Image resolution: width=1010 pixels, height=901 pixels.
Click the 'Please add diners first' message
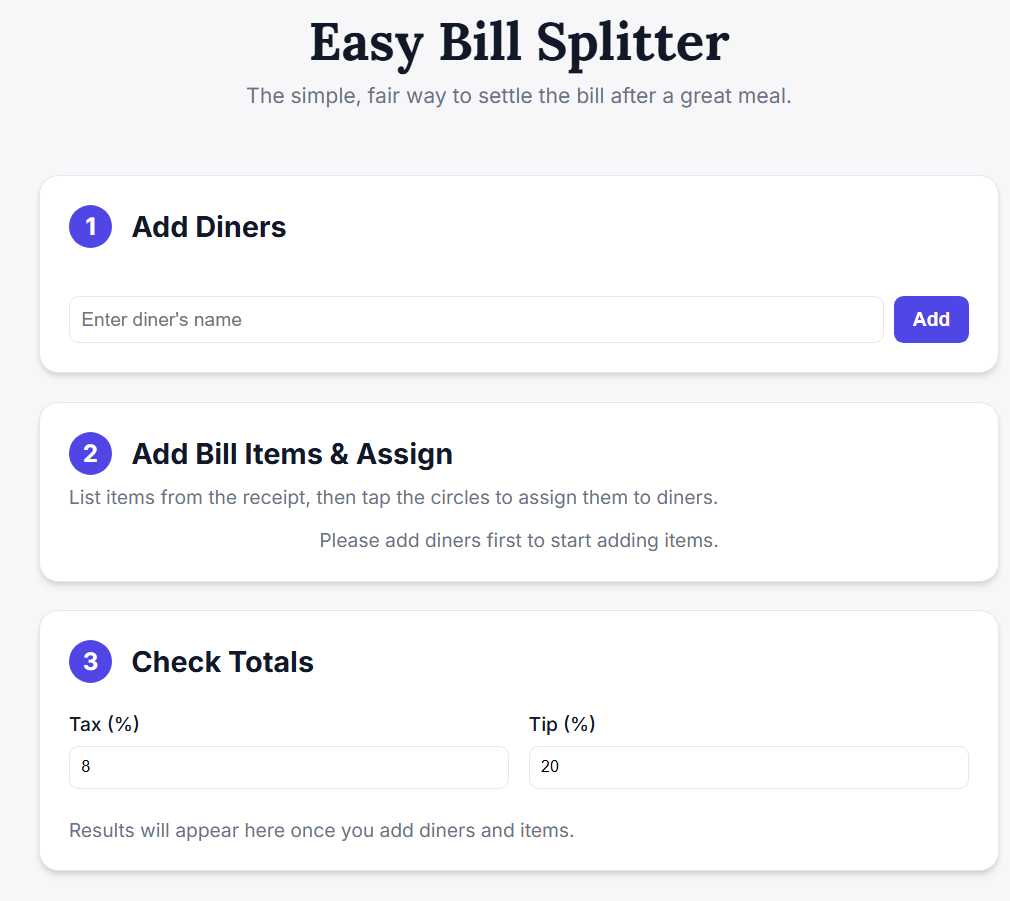pos(518,540)
